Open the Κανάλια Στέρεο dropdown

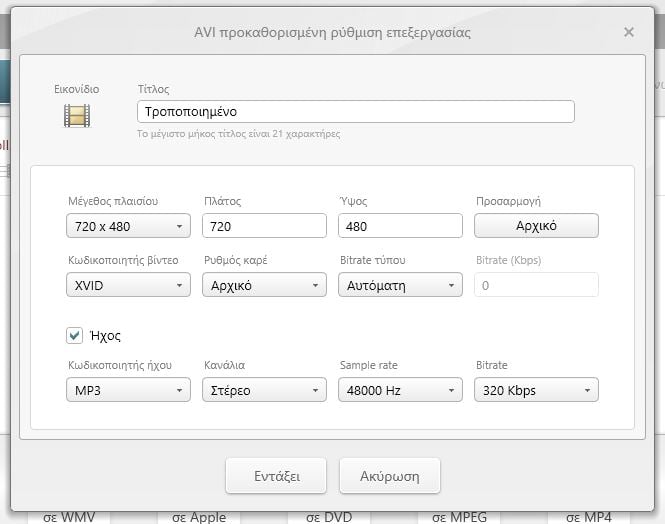click(x=264, y=390)
